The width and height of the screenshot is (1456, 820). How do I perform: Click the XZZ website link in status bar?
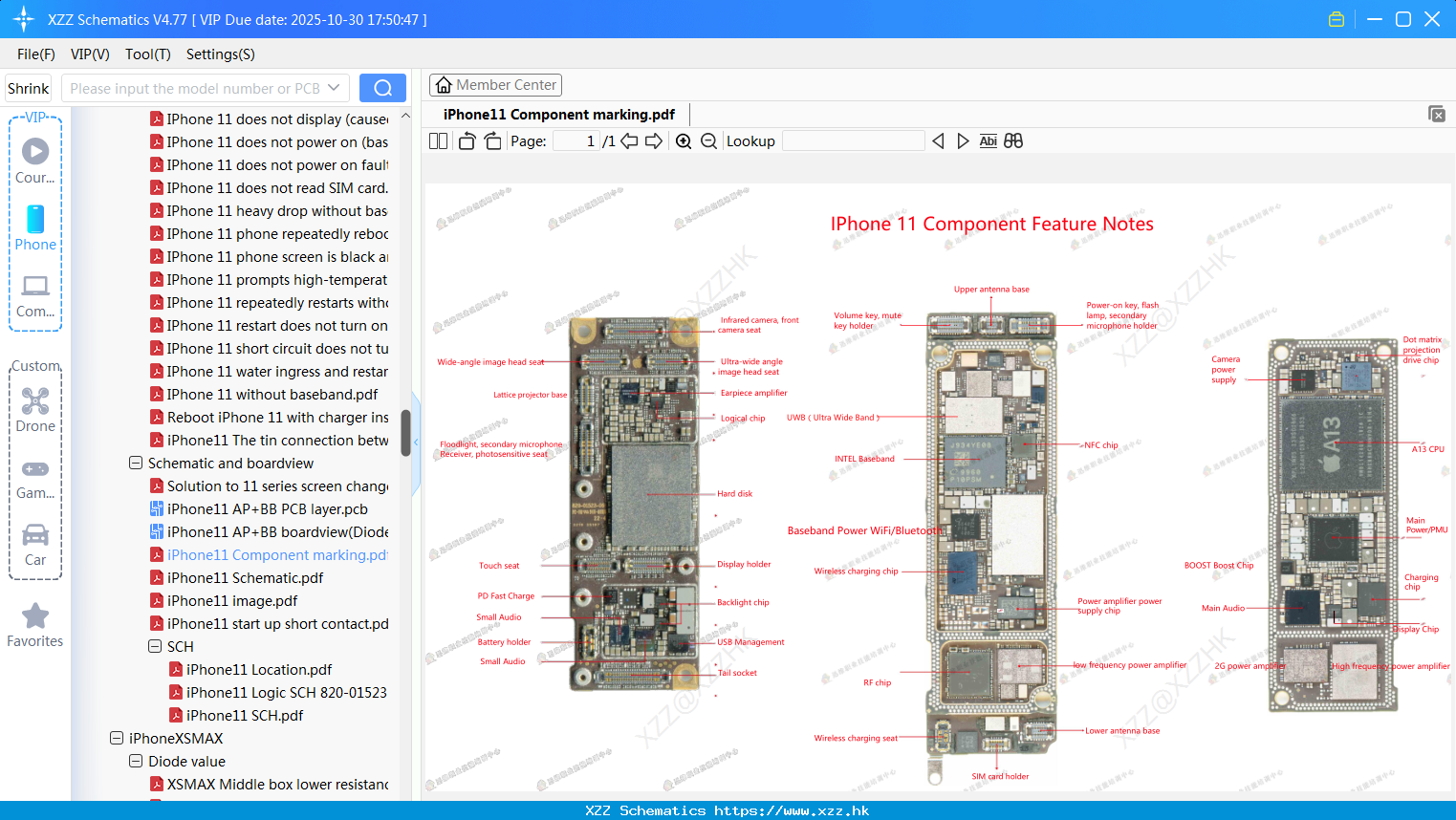[792, 810]
